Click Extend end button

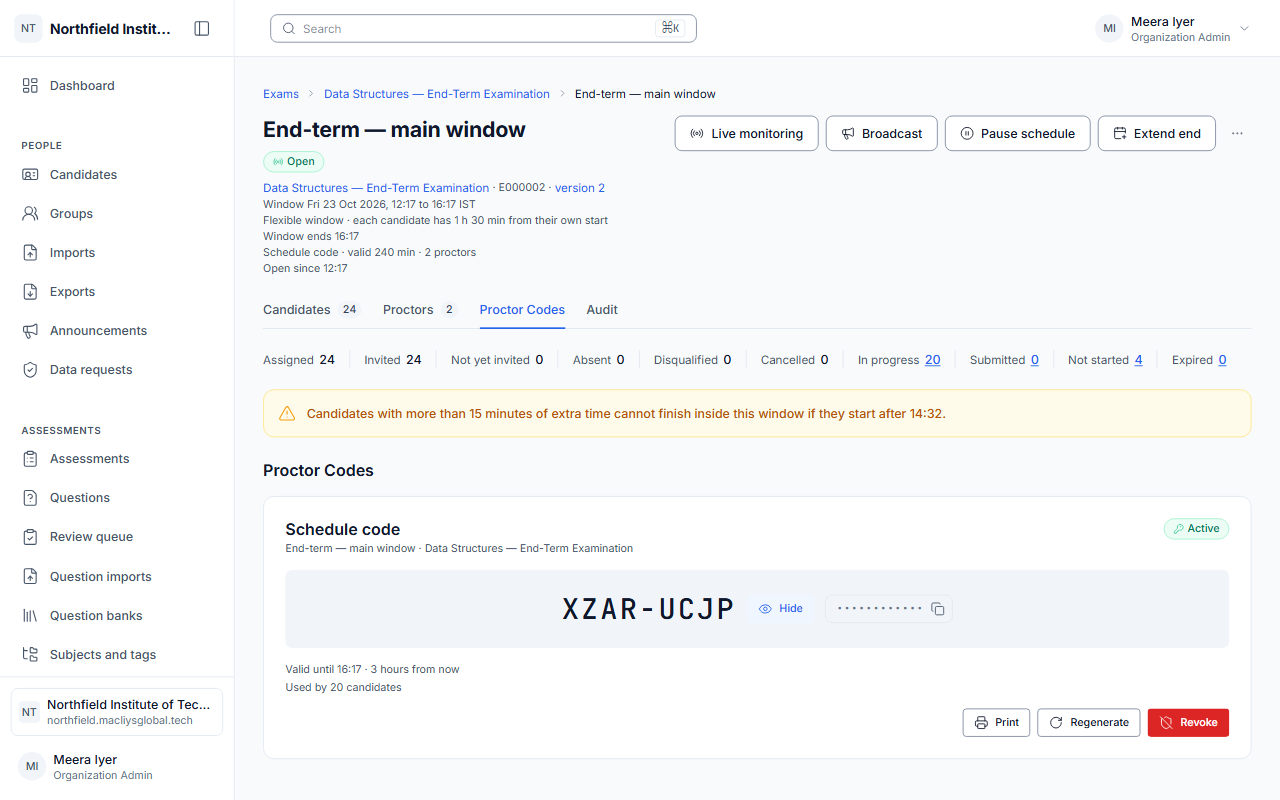[1157, 133]
